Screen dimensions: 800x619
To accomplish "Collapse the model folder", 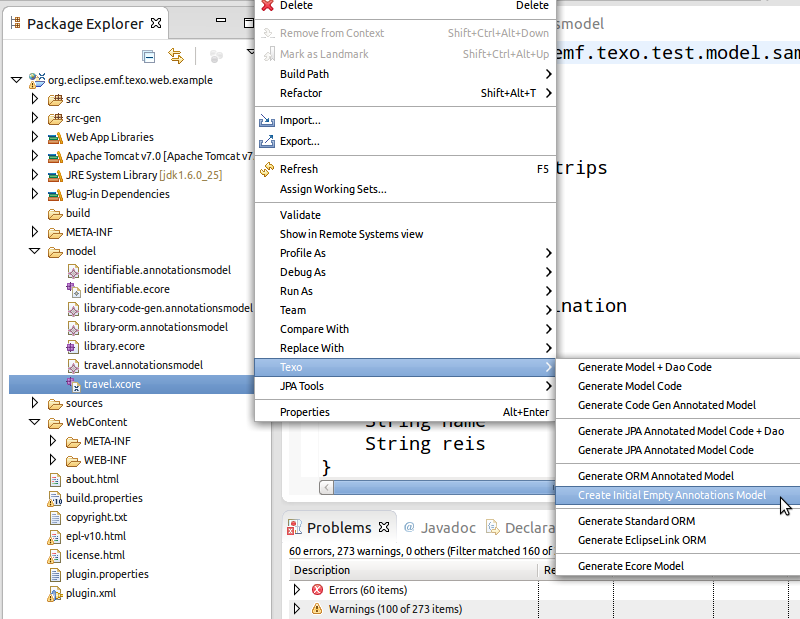I will coord(35,251).
